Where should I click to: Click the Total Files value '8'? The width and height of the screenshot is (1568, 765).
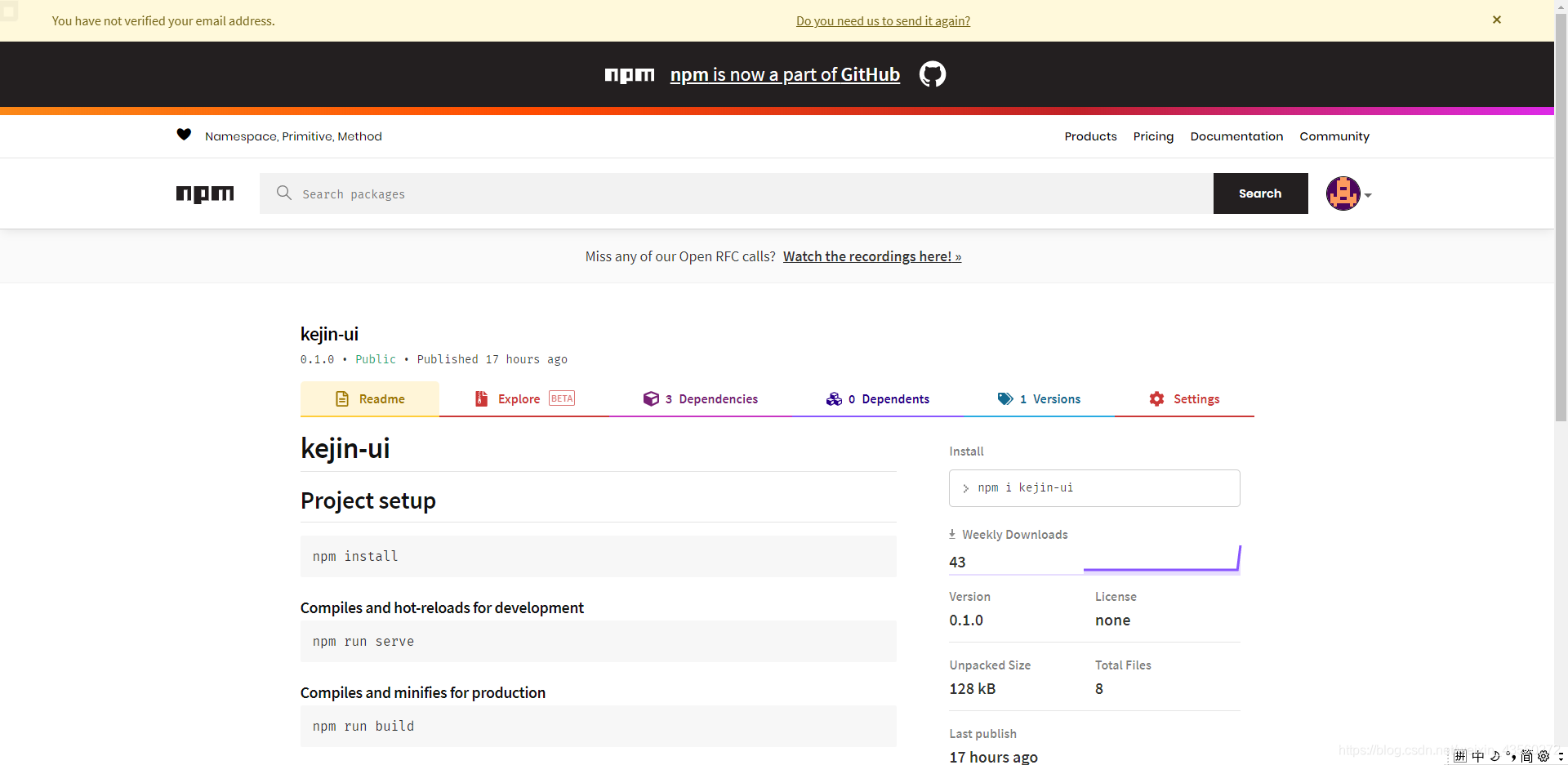pos(1098,688)
